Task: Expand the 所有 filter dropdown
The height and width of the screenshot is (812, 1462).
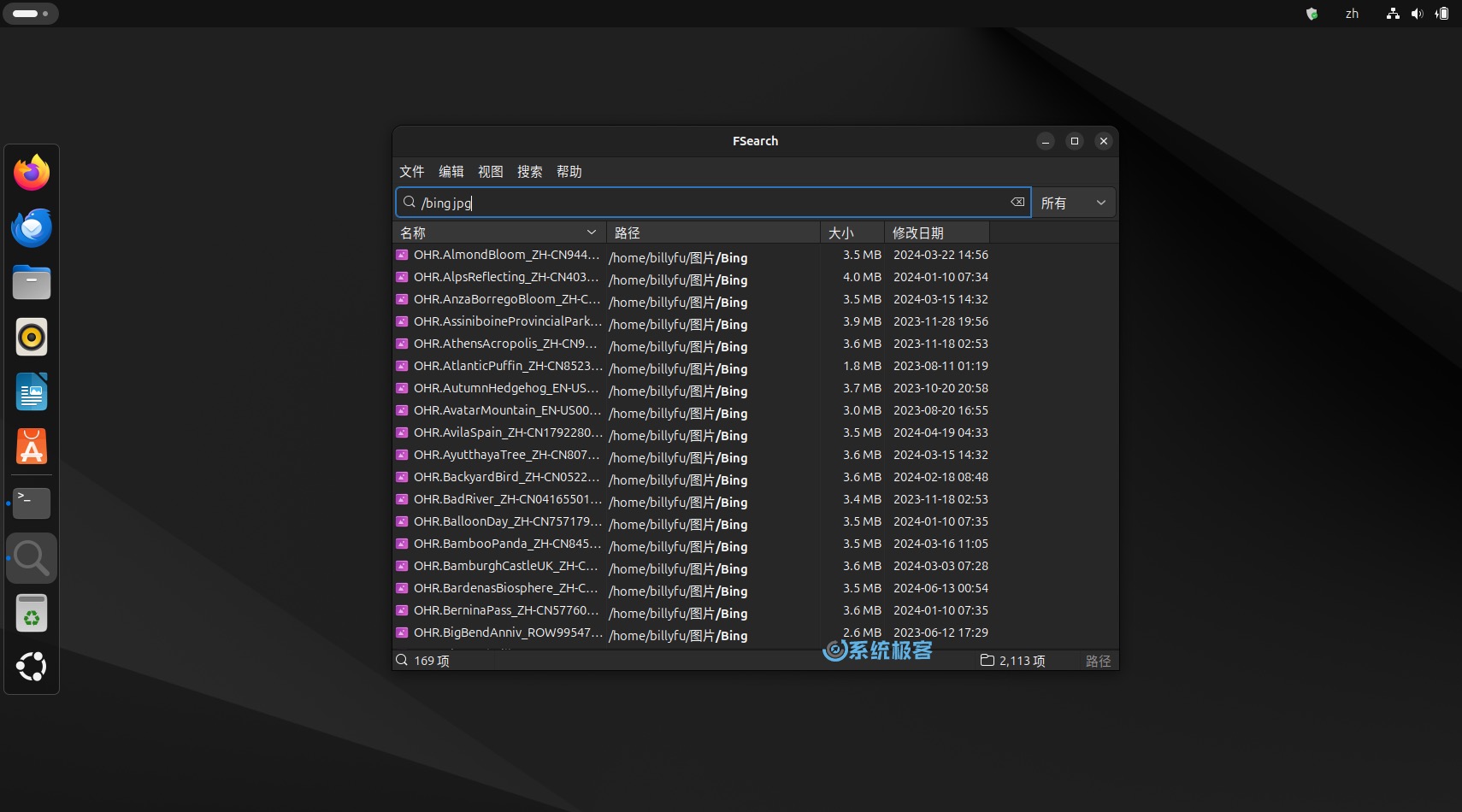Action: pyautogui.click(x=1074, y=203)
